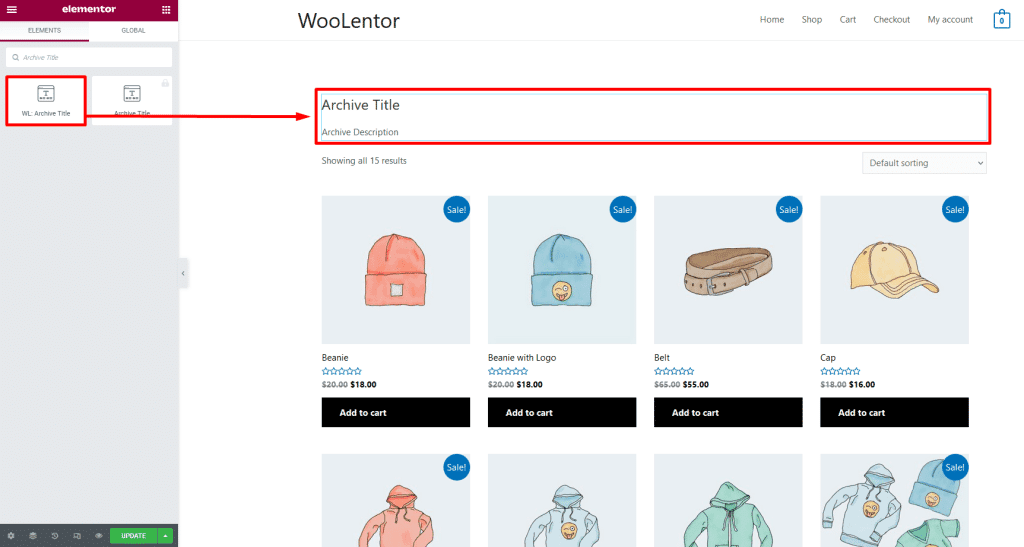Image resolution: width=1024 pixels, height=547 pixels.
Task: Switch to the Global tab
Action: [x=133, y=31]
